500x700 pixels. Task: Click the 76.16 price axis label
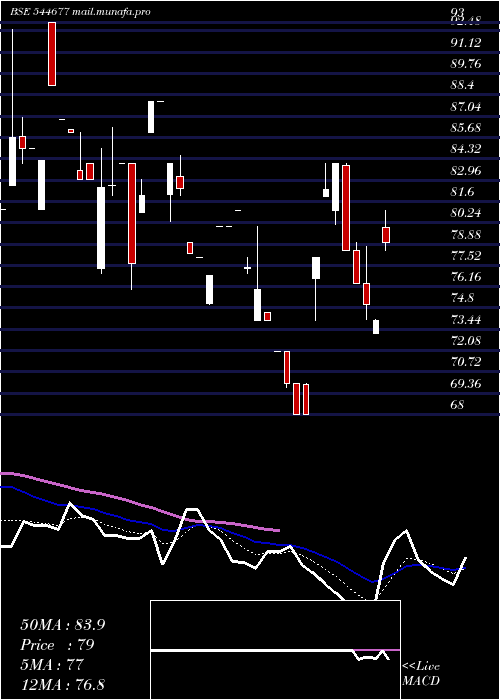click(466, 276)
